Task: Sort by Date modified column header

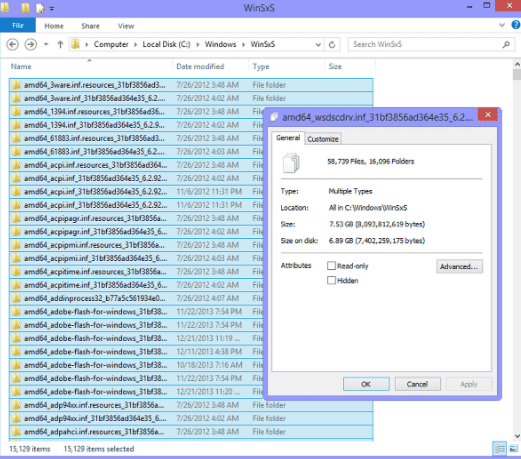Action: (211, 66)
